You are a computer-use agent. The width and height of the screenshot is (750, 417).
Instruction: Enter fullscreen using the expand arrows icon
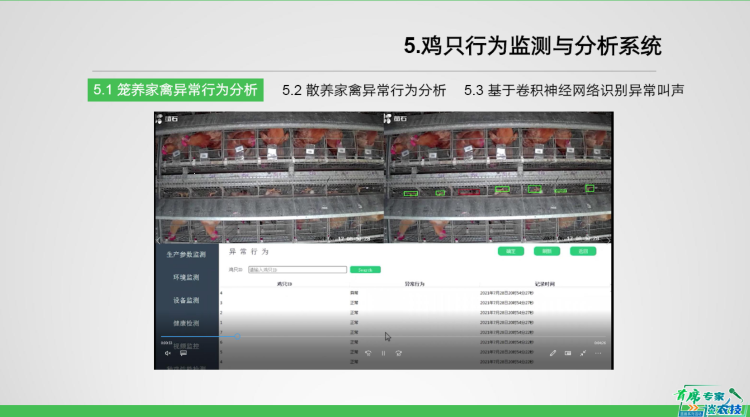point(583,353)
